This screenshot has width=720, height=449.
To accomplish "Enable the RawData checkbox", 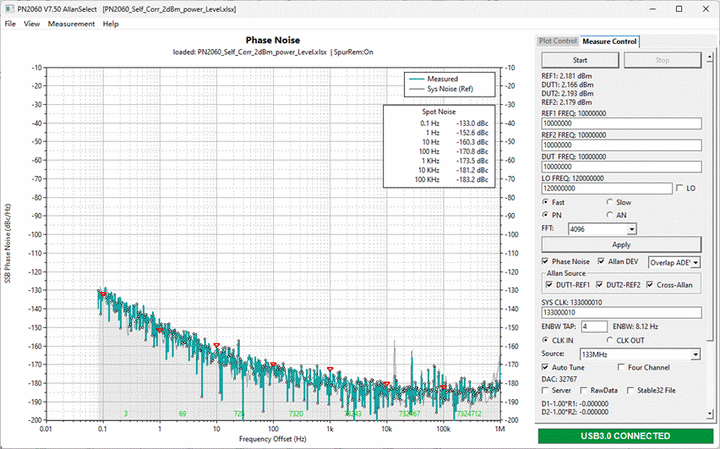I will tap(584, 390).
